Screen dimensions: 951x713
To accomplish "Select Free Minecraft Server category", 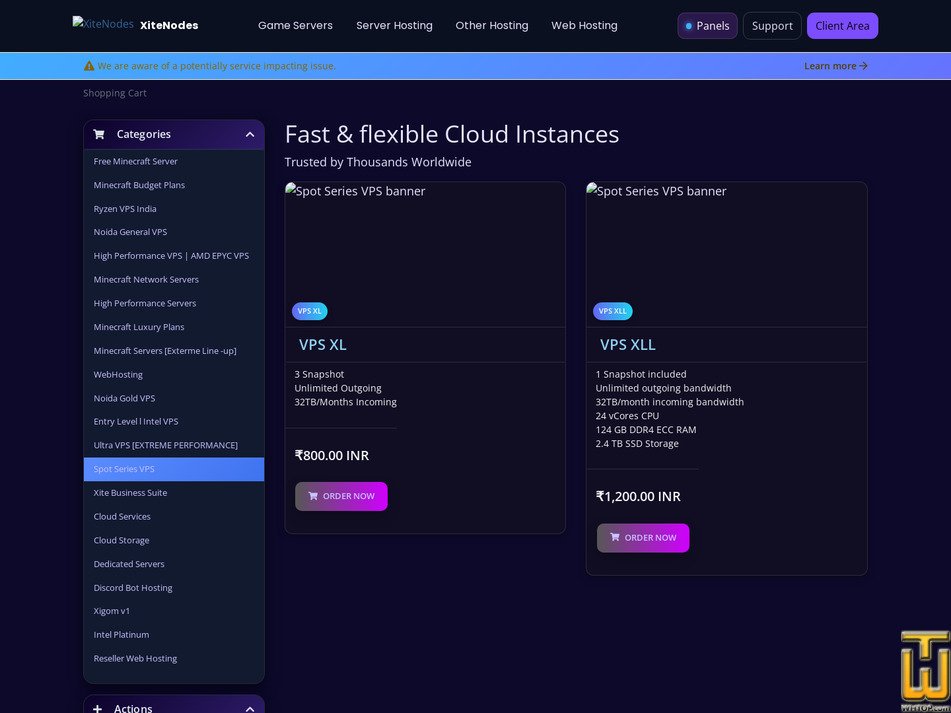I will coord(173,161).
